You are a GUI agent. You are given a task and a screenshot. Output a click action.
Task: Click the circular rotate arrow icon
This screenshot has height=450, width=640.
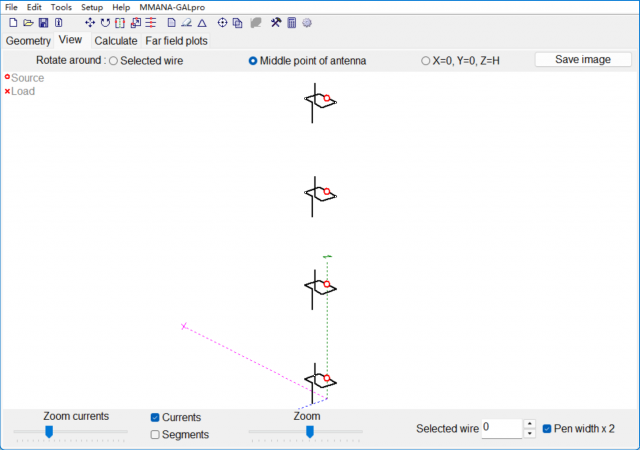point(105,22)
